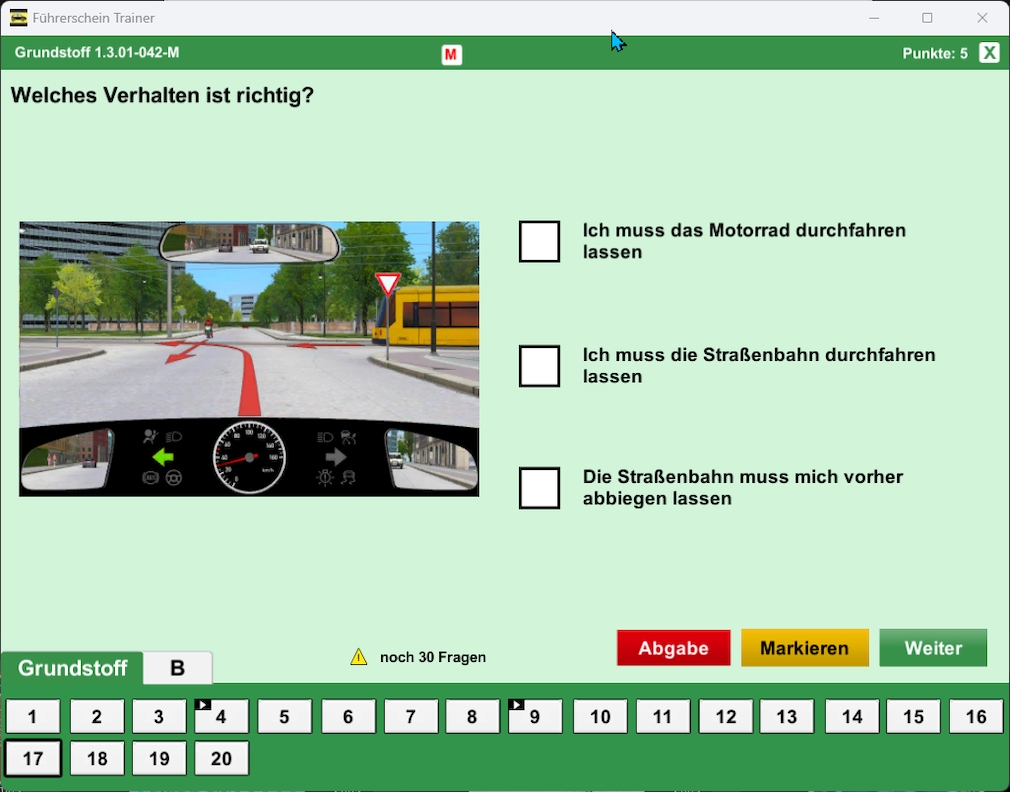Click the ABS icon on the instrument panel

pyautogui.click(x=152, y=477)
